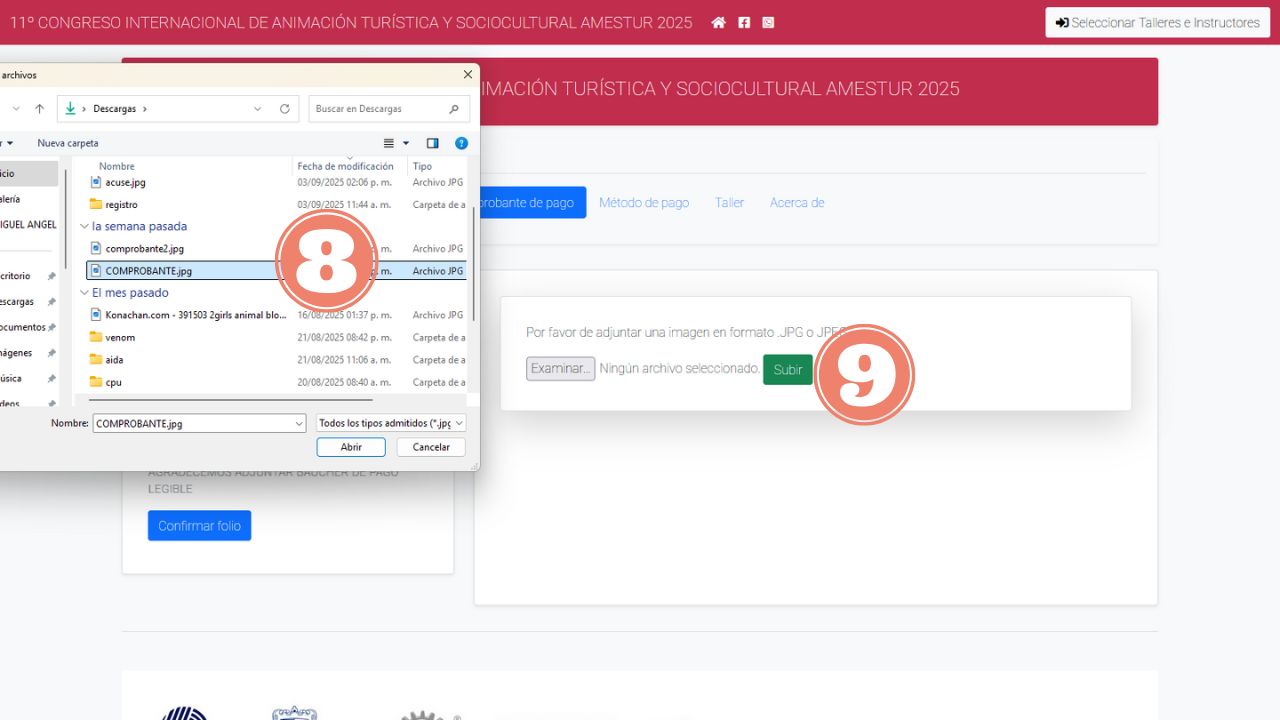Select the comprobante2.jpg file
The width and height of the screenshot is (1280, 720).
[x=144, y=249]
